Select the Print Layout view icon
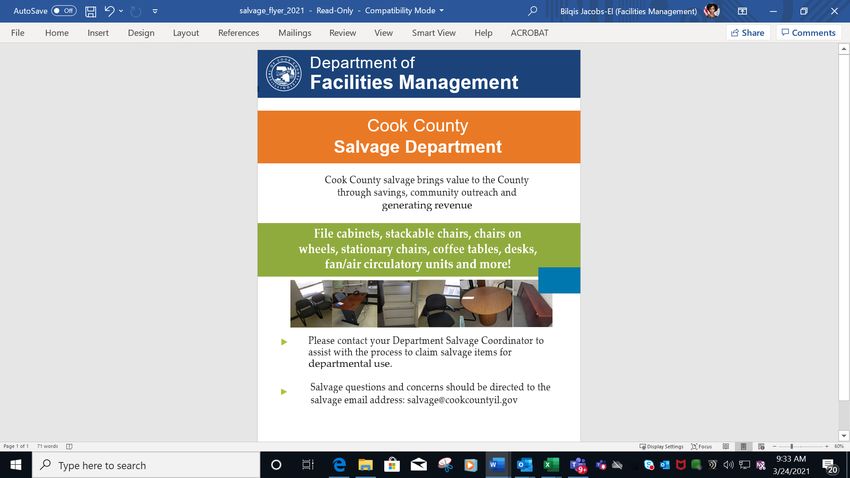Screen dimensions: 850x478 tap(744, 447)
